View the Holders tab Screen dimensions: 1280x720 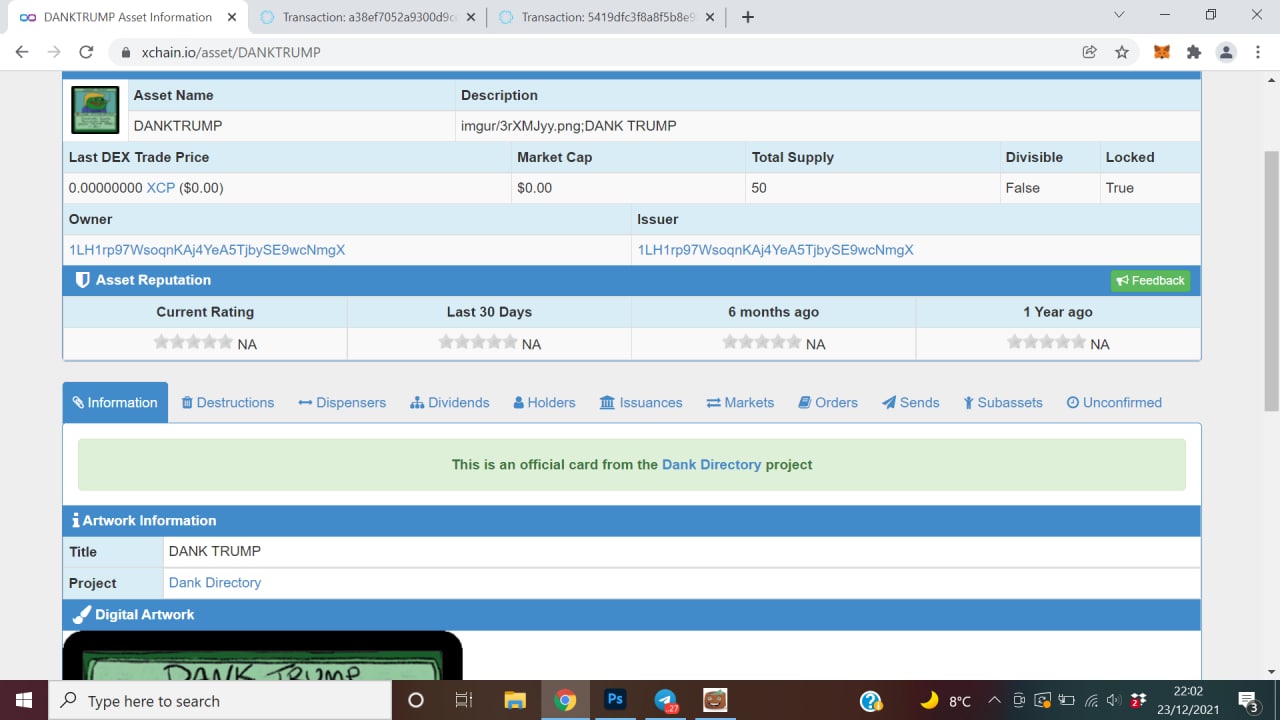(x=544, y=402)
